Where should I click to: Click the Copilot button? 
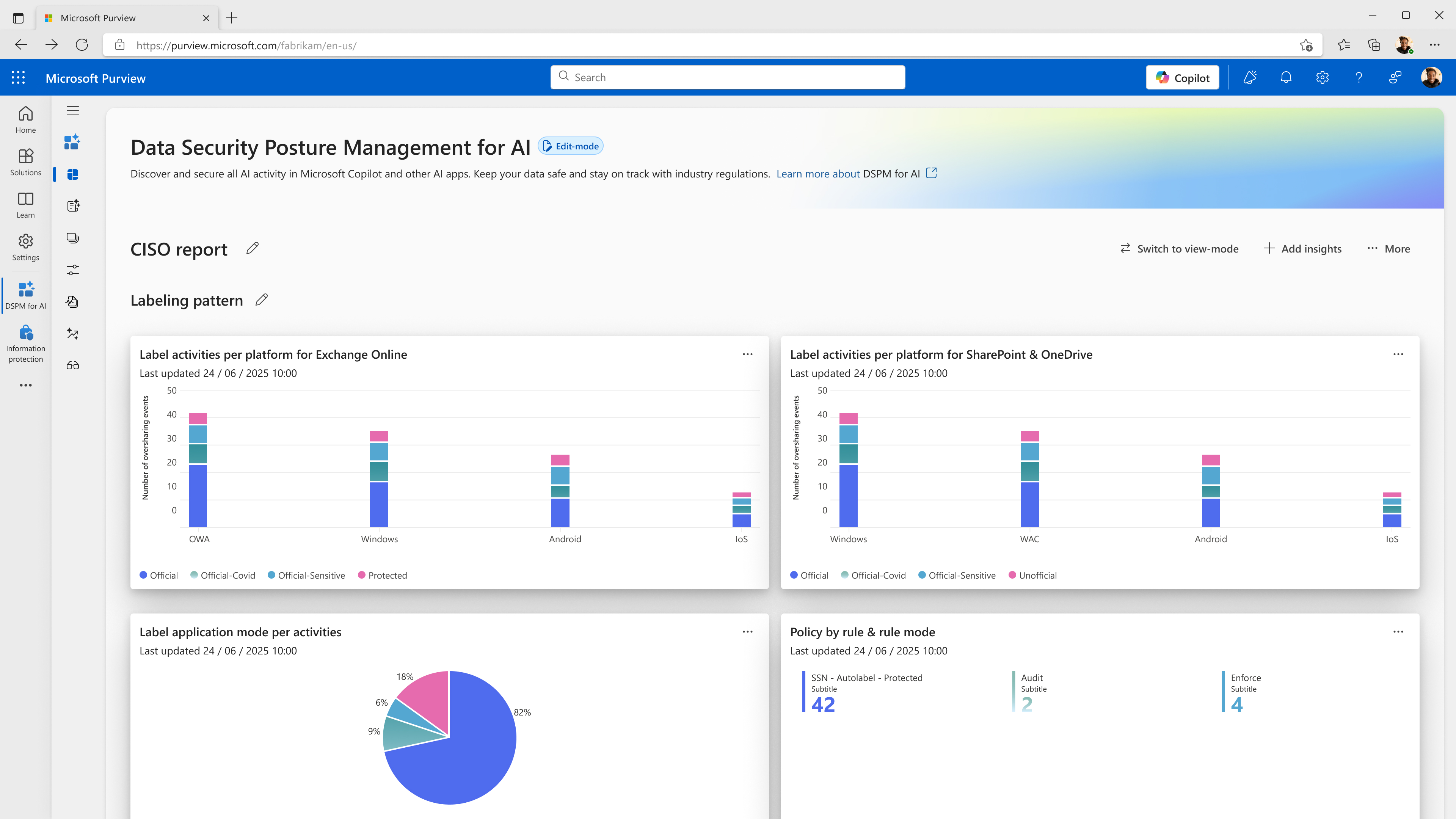[x=1183, y=77]
